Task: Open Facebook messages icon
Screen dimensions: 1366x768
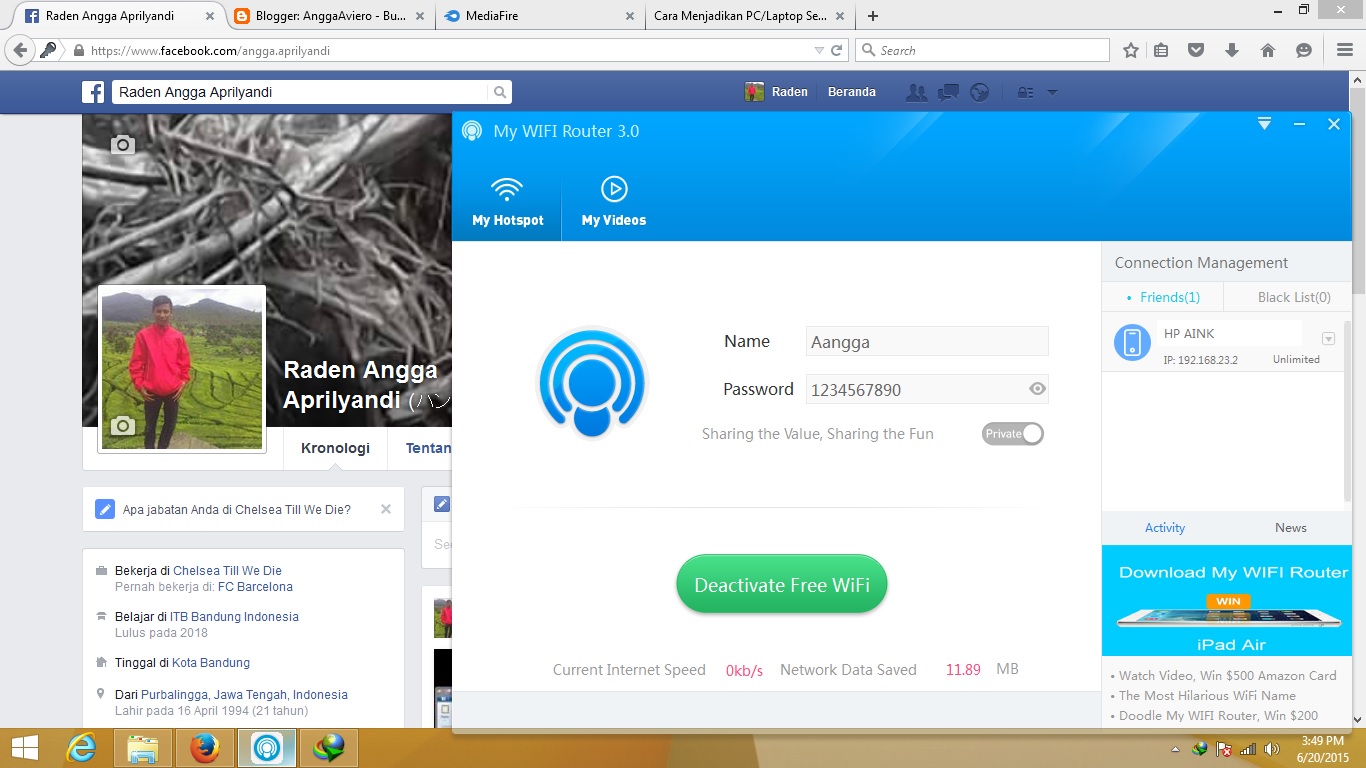Action: tap(948, 92)
